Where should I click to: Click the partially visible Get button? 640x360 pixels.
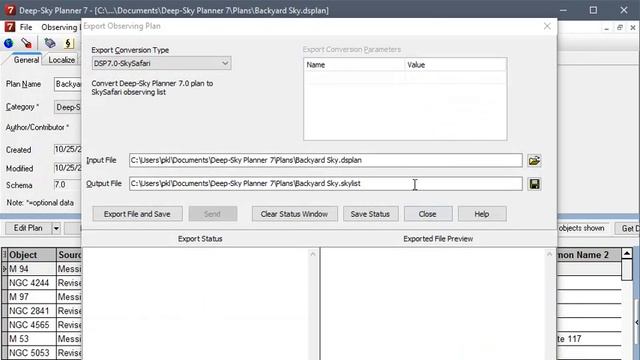point(627,229)
